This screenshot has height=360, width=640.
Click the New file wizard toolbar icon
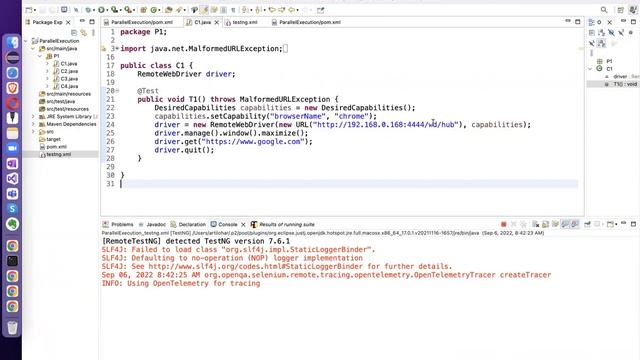(28, 10)
